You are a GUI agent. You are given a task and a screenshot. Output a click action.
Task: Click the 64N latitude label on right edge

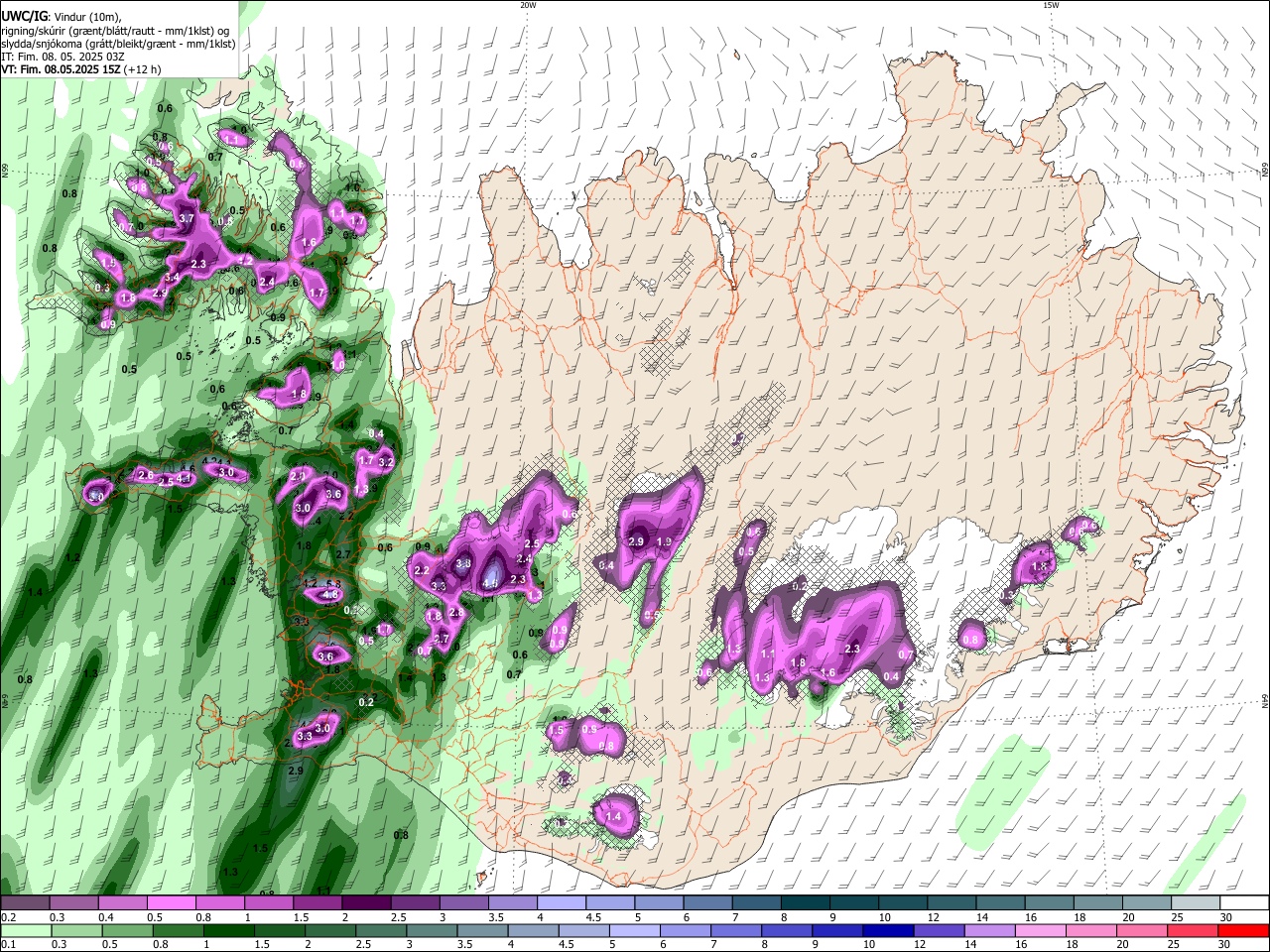click(x=1265, y=700)
